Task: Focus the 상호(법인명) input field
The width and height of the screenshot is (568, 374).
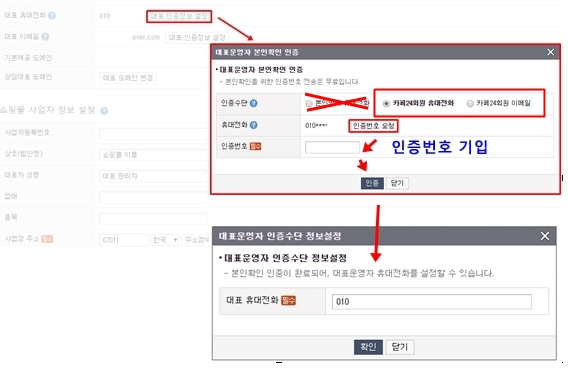Action: [153, 155]
